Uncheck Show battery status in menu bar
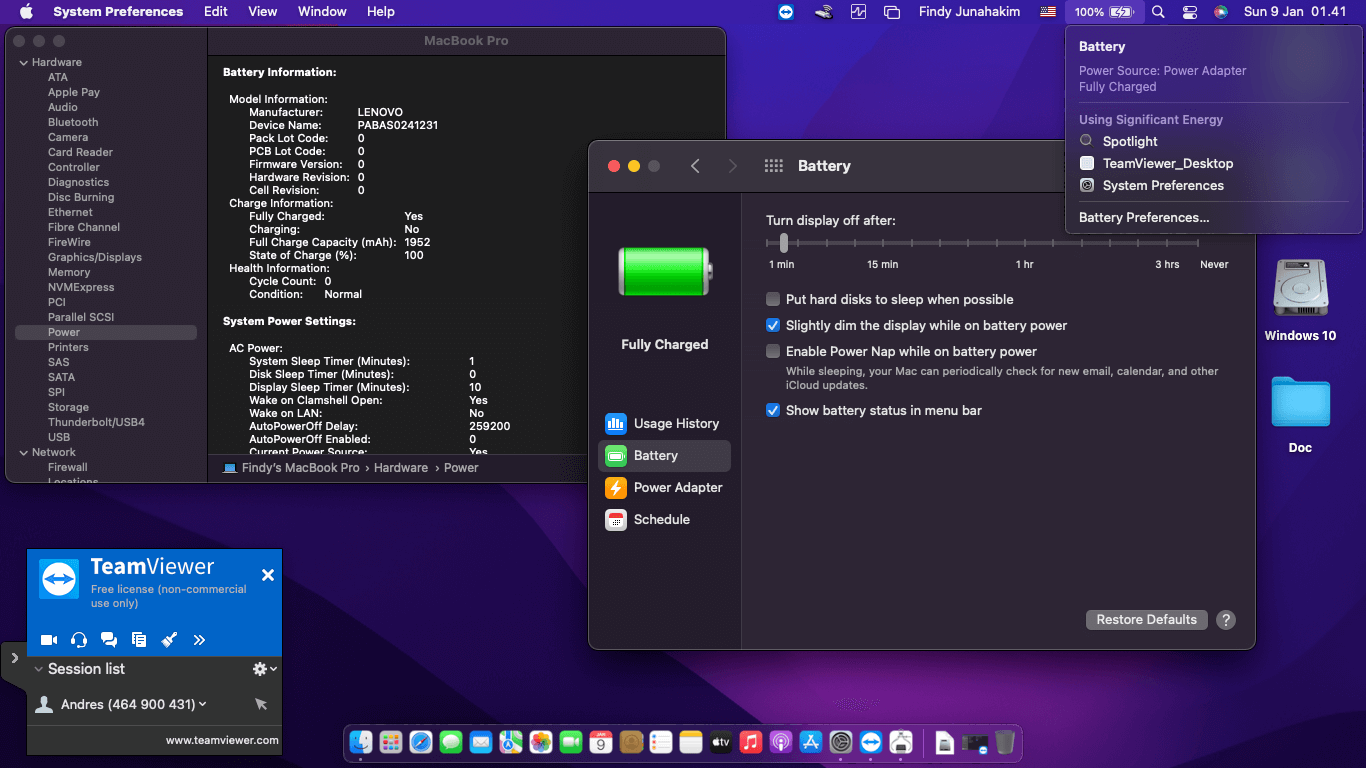The width and height of the screenshot is (1366, 768). pos(773,410)
